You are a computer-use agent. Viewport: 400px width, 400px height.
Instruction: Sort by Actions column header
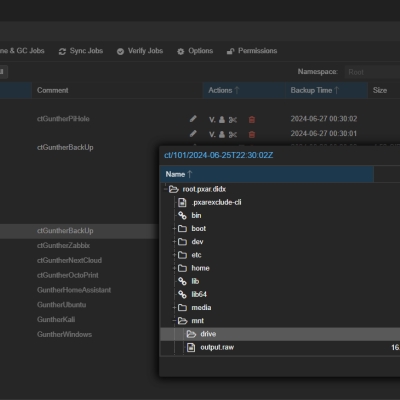point(244,90)
